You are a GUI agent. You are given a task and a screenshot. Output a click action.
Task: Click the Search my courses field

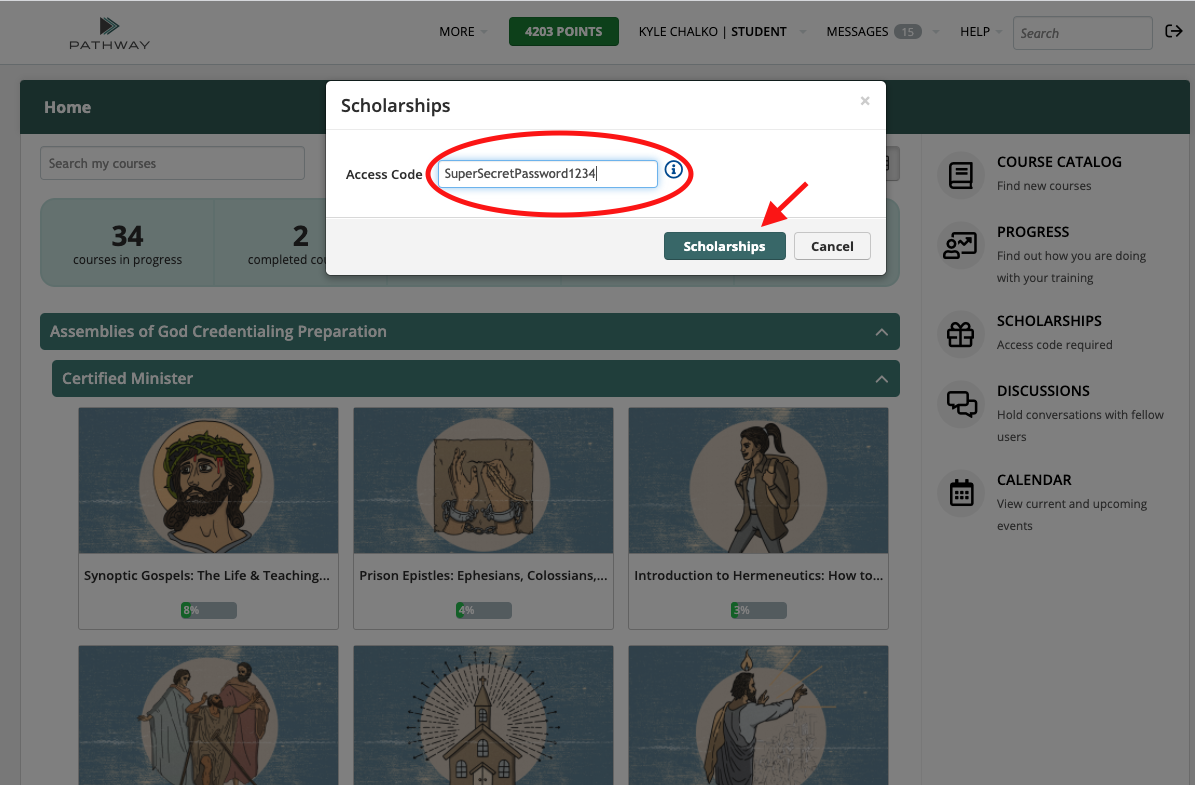[x=172, y=163]
